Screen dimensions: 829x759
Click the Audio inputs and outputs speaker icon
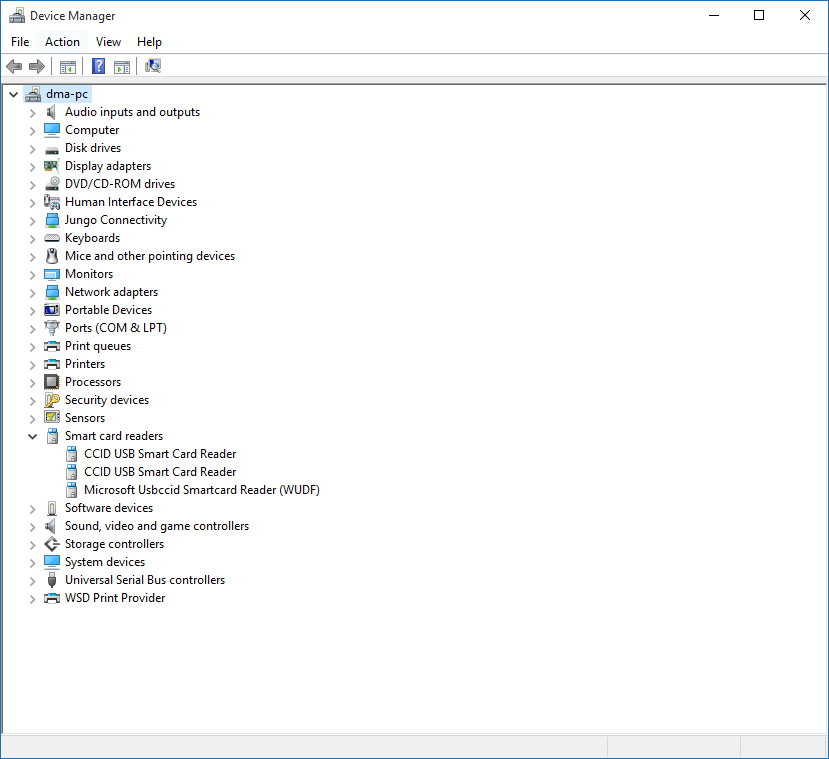pos(51,112)
